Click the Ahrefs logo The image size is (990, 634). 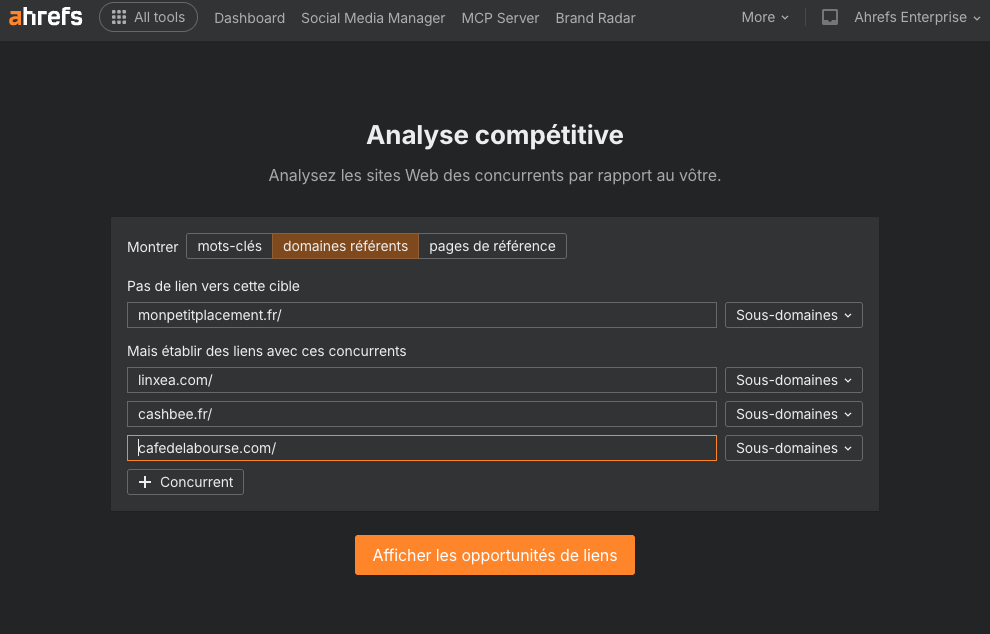pos(45,17)
